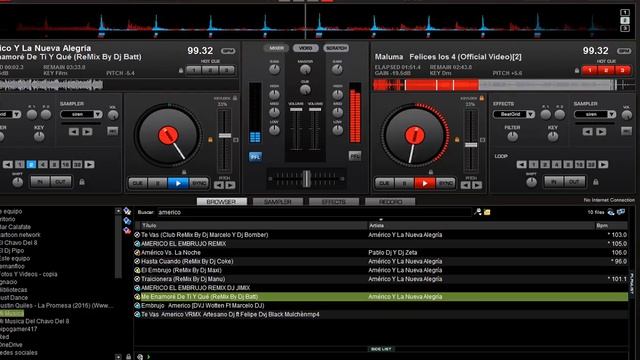Adjust the right deck pitch fader

[x=471, y=145]
